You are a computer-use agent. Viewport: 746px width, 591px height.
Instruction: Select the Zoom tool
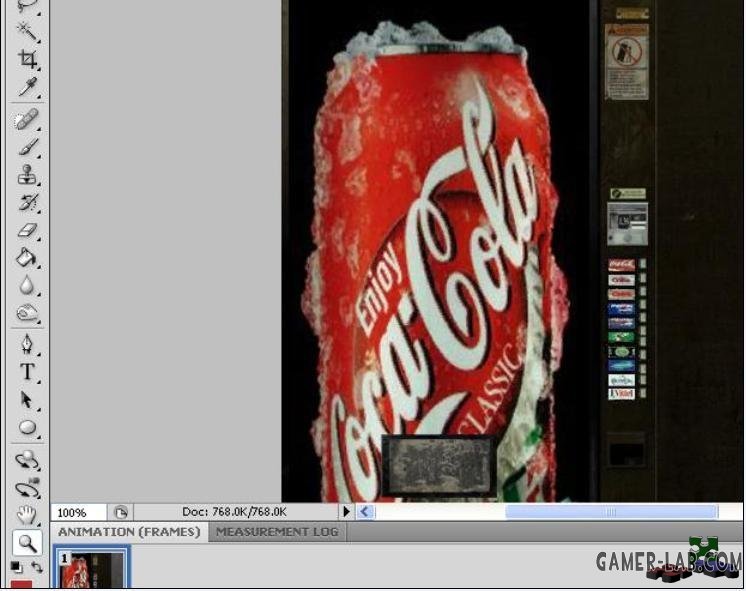[x=27, y=543]
